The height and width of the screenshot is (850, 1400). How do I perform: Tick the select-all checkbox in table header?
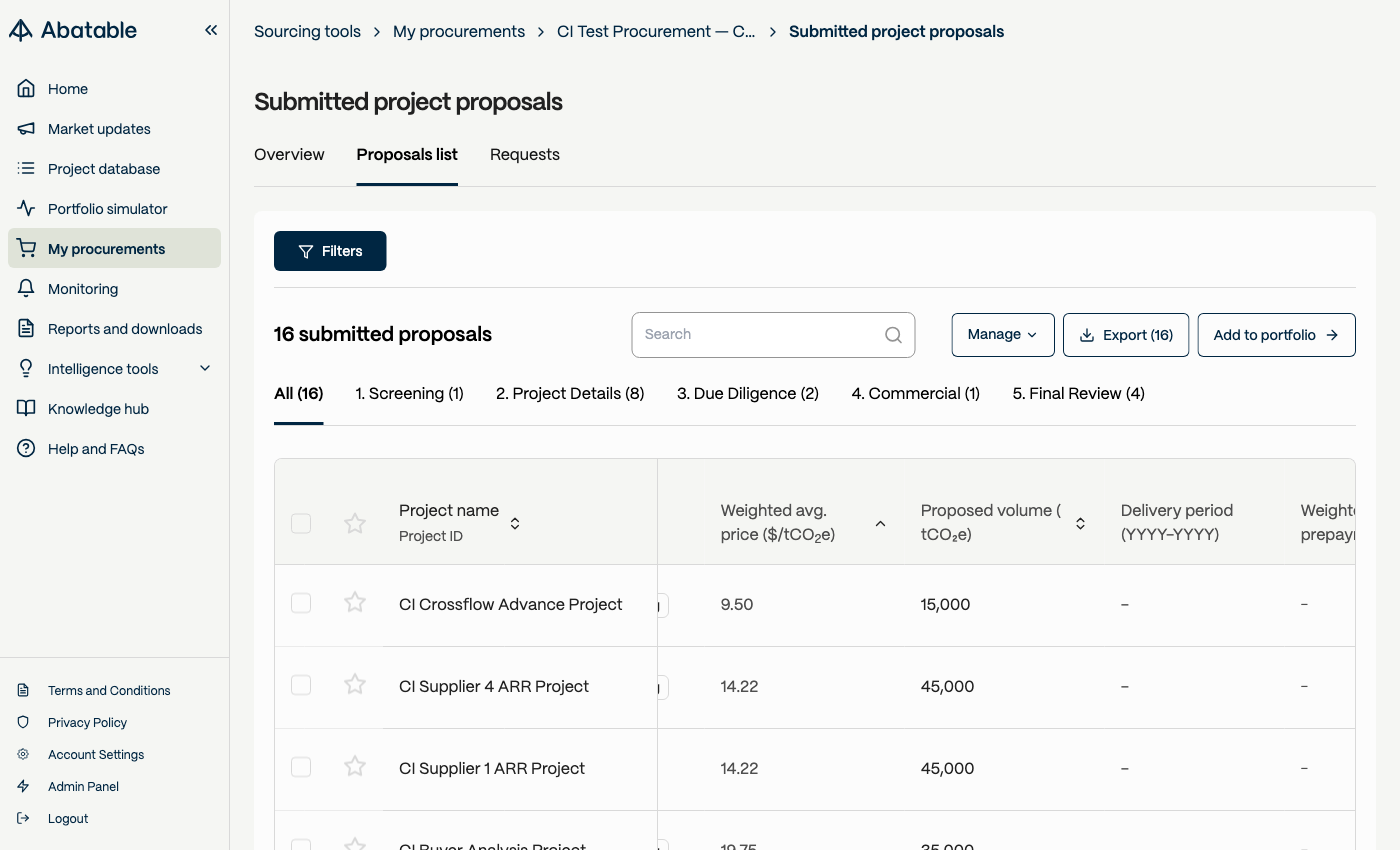[301, 523]
